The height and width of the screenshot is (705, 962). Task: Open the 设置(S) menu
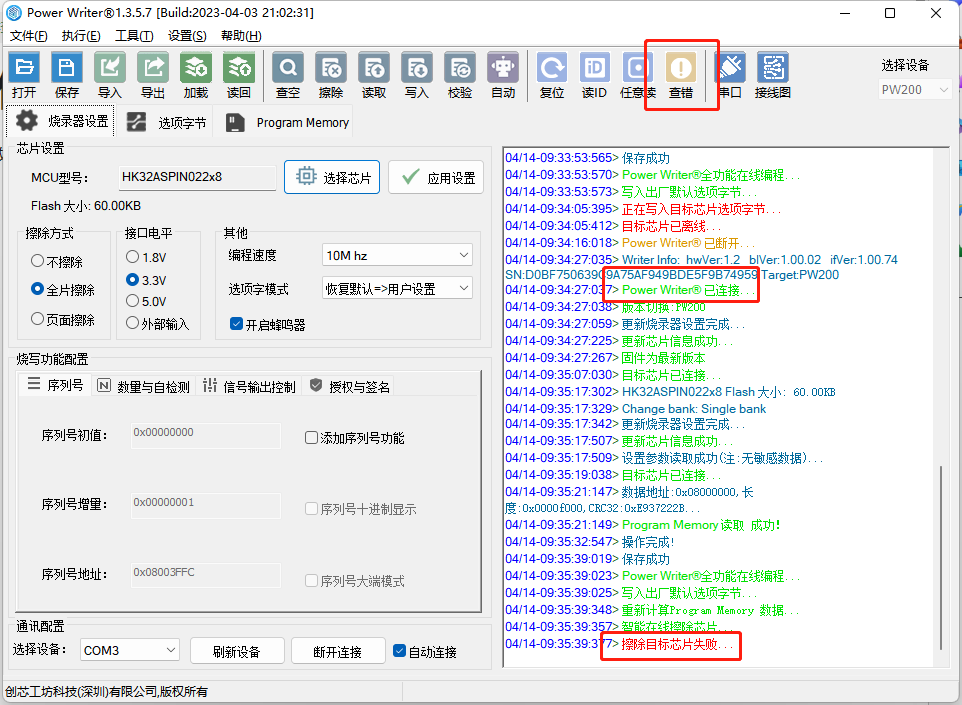[x=187, y=36]
